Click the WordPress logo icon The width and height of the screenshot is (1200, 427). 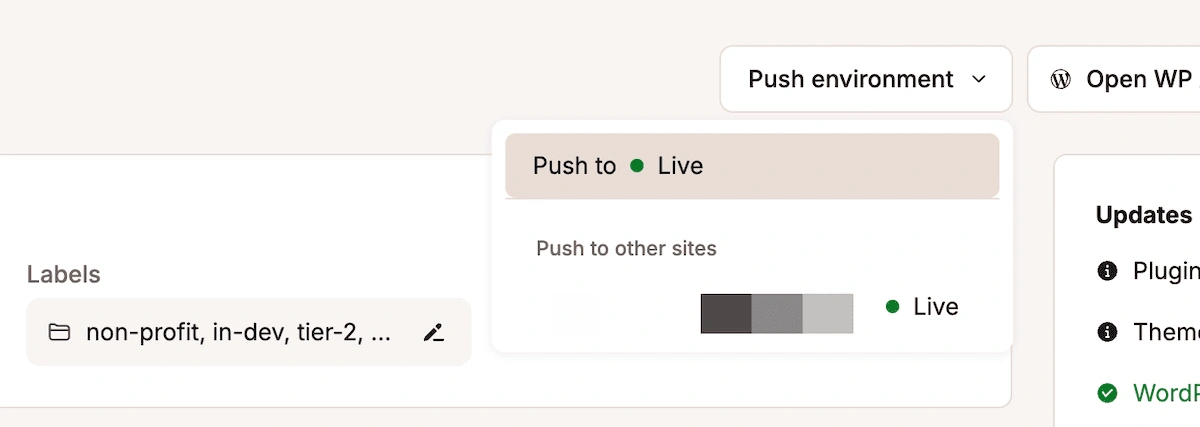point(1061,79)
